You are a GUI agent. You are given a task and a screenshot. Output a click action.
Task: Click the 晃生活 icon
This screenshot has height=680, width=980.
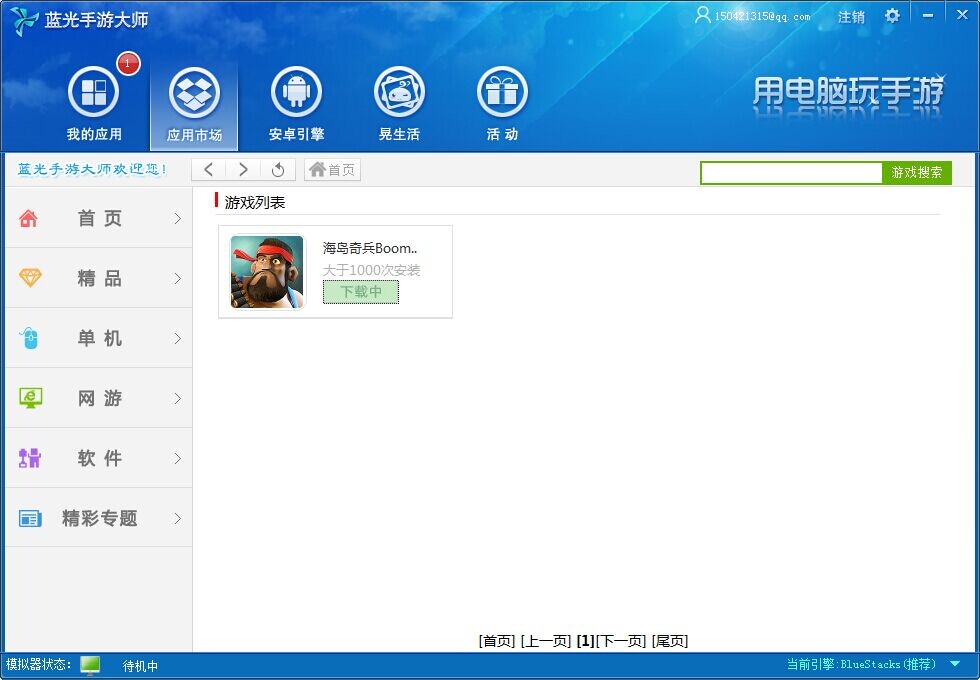click(x=399, y=93)
